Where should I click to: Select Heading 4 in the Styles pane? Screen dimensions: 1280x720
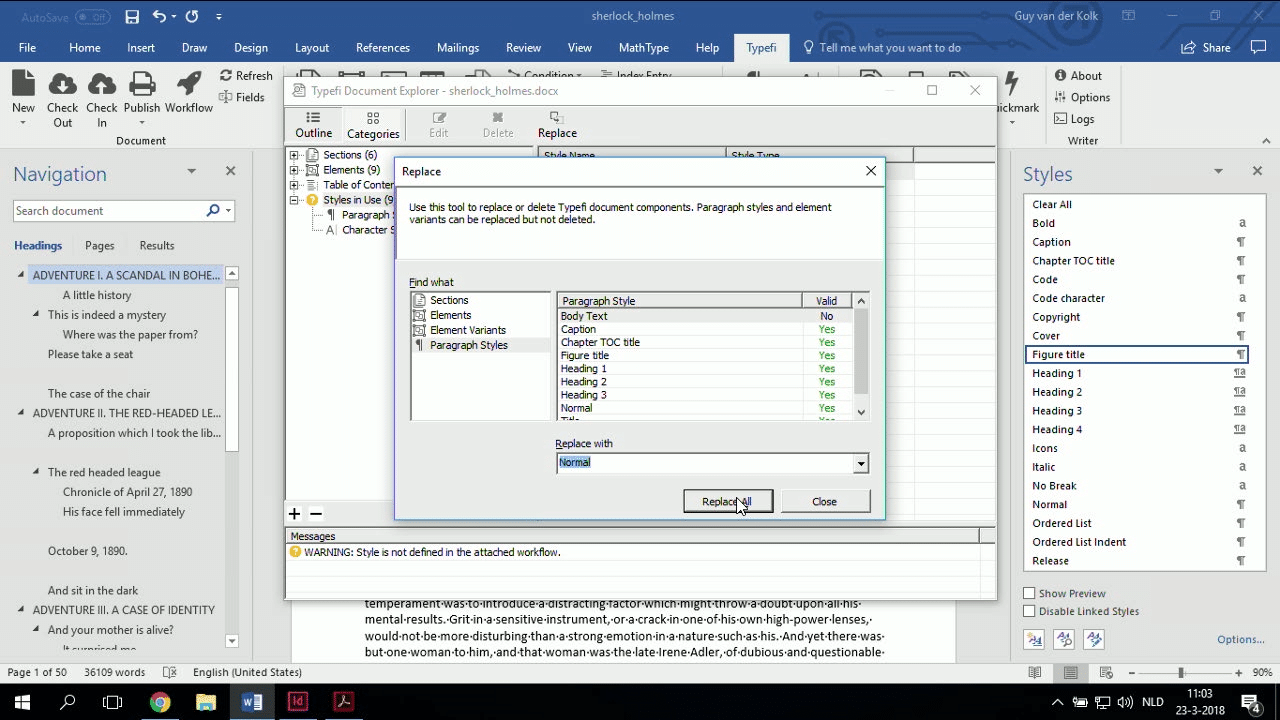pos(1137,429)
